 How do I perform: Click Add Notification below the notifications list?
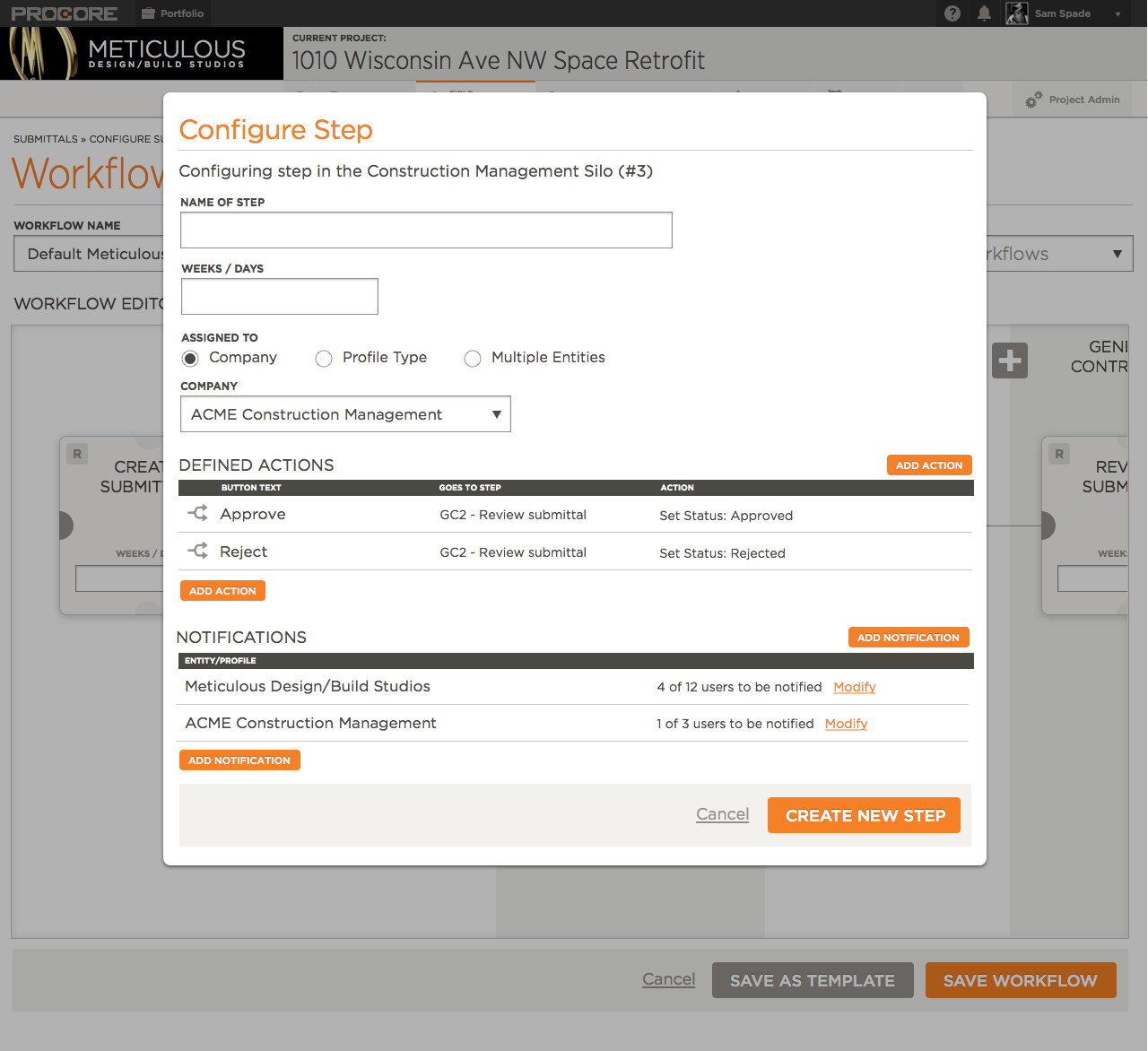point(239,760)
